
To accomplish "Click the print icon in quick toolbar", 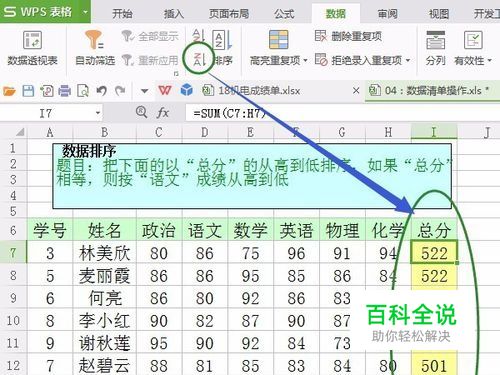I will [x=65, y=90].
